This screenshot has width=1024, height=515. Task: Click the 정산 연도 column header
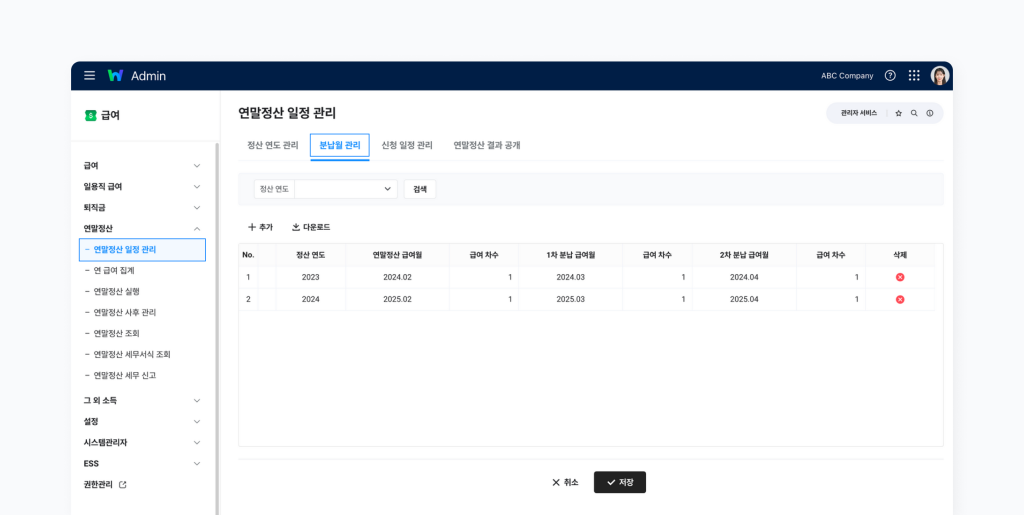click(x=311, y=255)
